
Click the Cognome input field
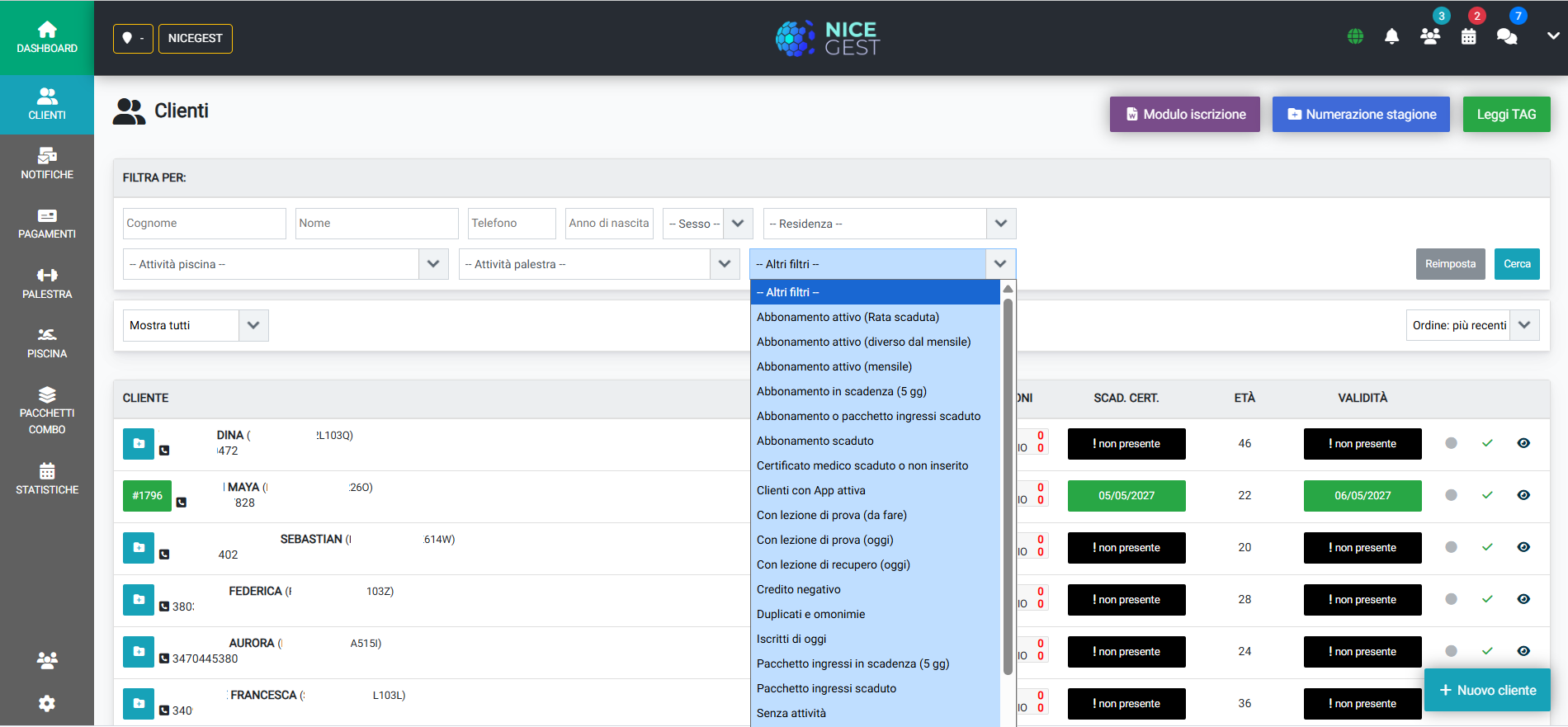coord(204,224)
